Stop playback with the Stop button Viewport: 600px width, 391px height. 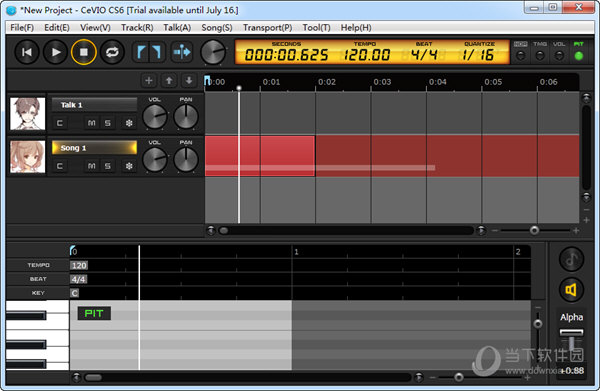coord(84,52)
